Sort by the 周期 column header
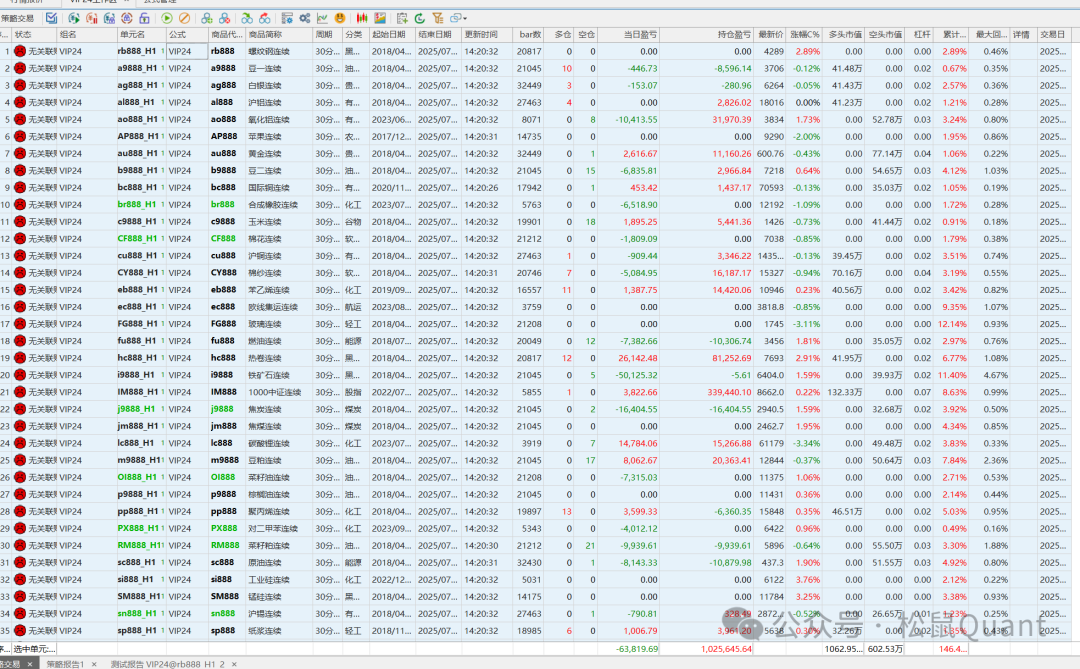1080x669 pixels. [326, 34]
